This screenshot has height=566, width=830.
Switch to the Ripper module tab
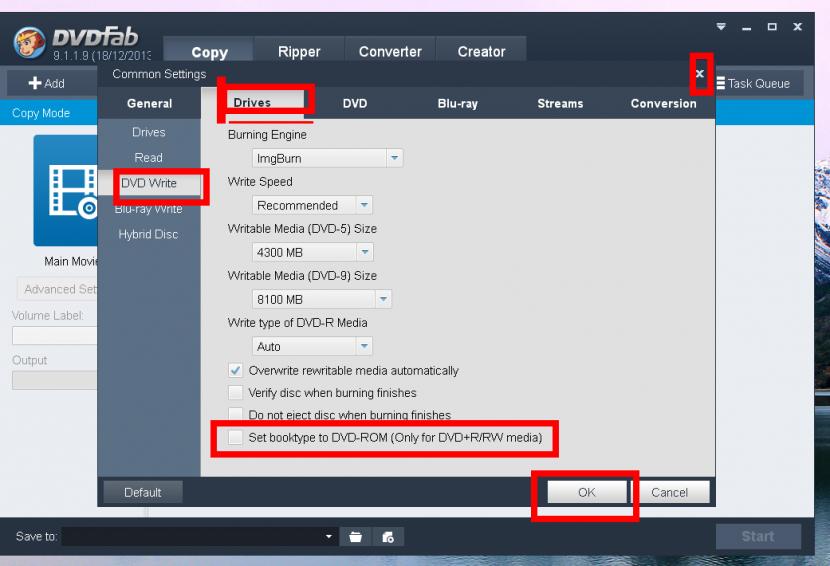pos(299,51)
